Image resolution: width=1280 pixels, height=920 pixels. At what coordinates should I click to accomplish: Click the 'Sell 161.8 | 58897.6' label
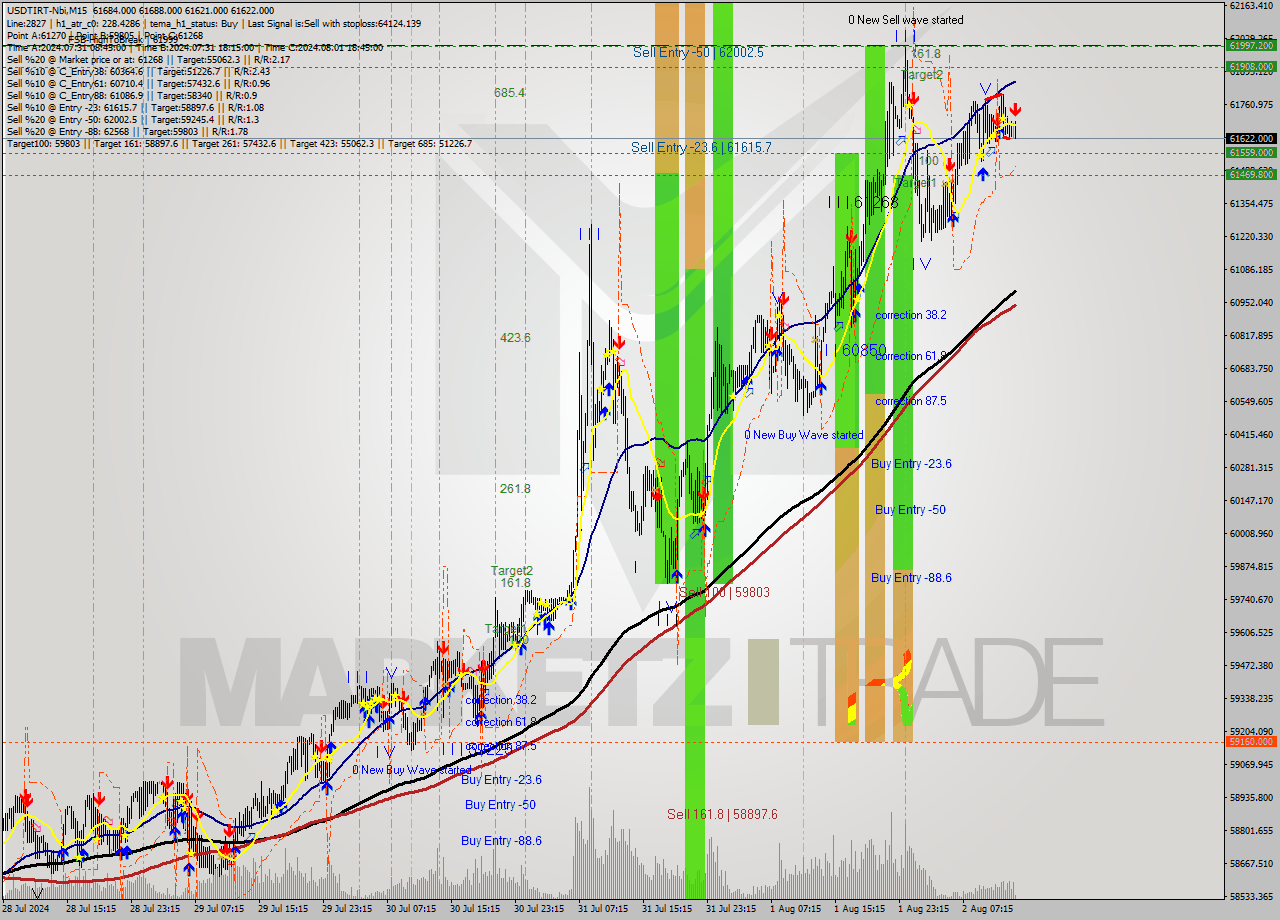pos(722,814)
